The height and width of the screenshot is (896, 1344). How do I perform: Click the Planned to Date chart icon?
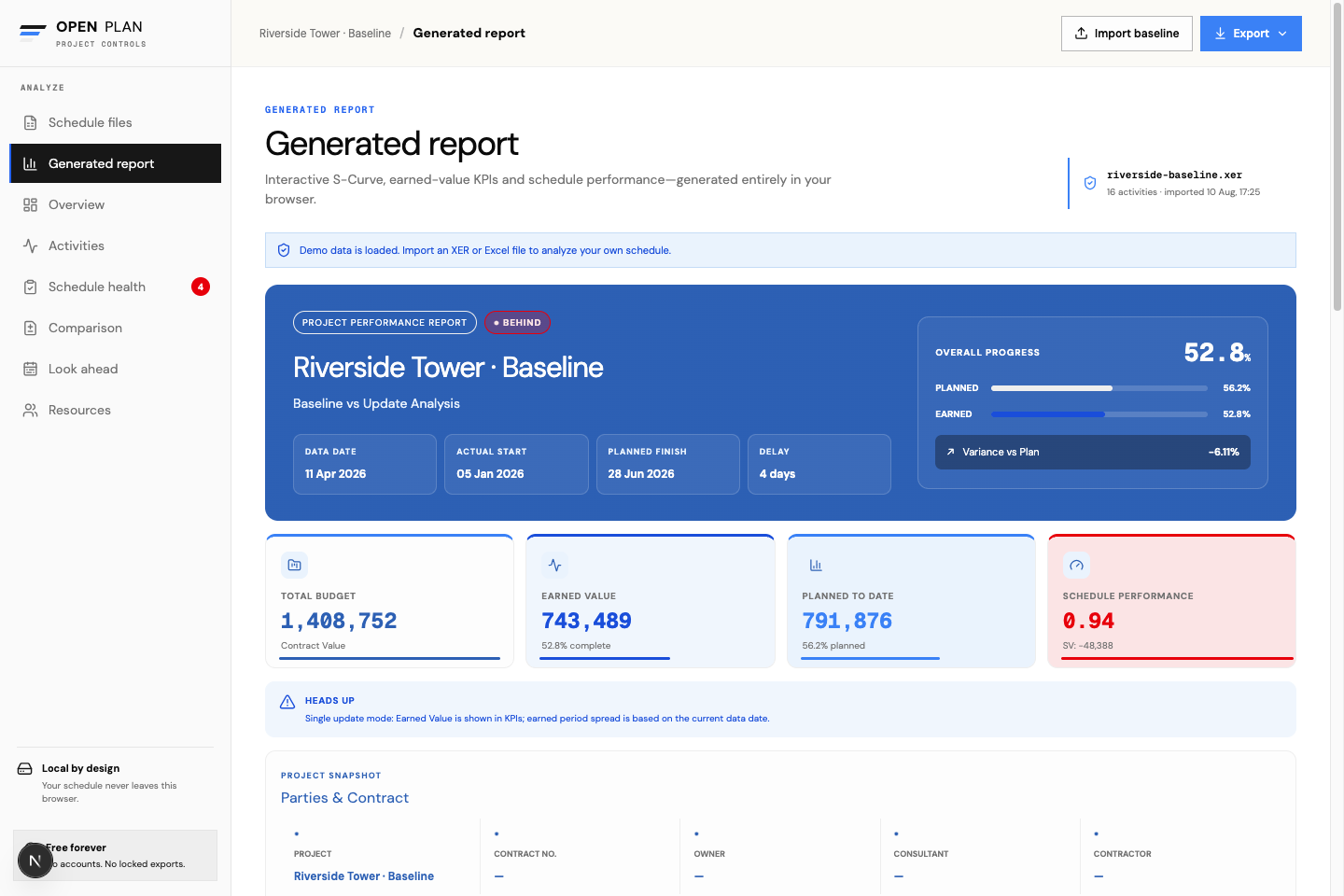tap(816, 565)
